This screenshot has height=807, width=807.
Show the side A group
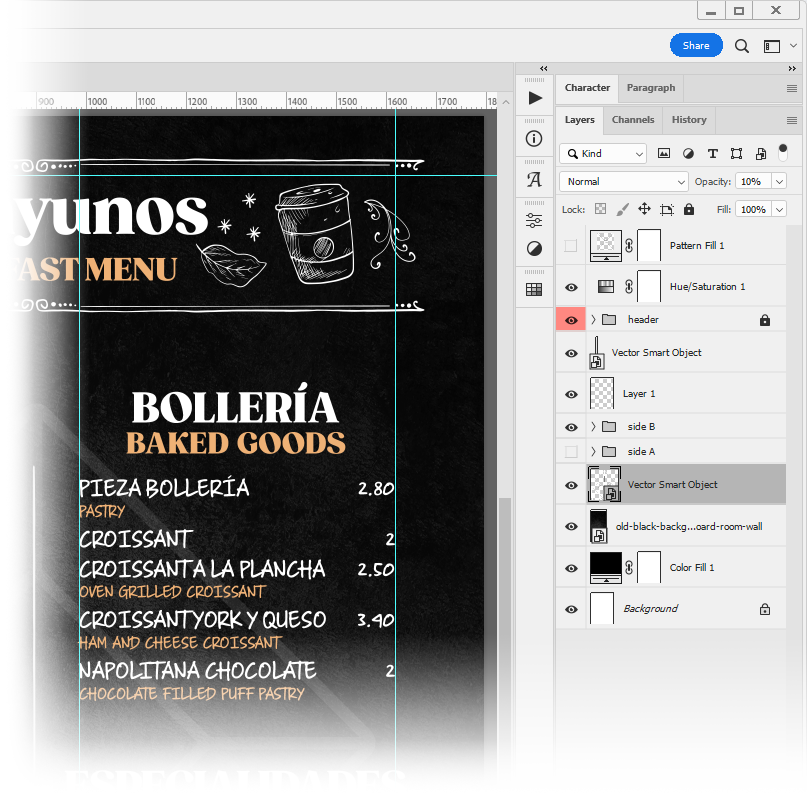click(x=571, y=452)
